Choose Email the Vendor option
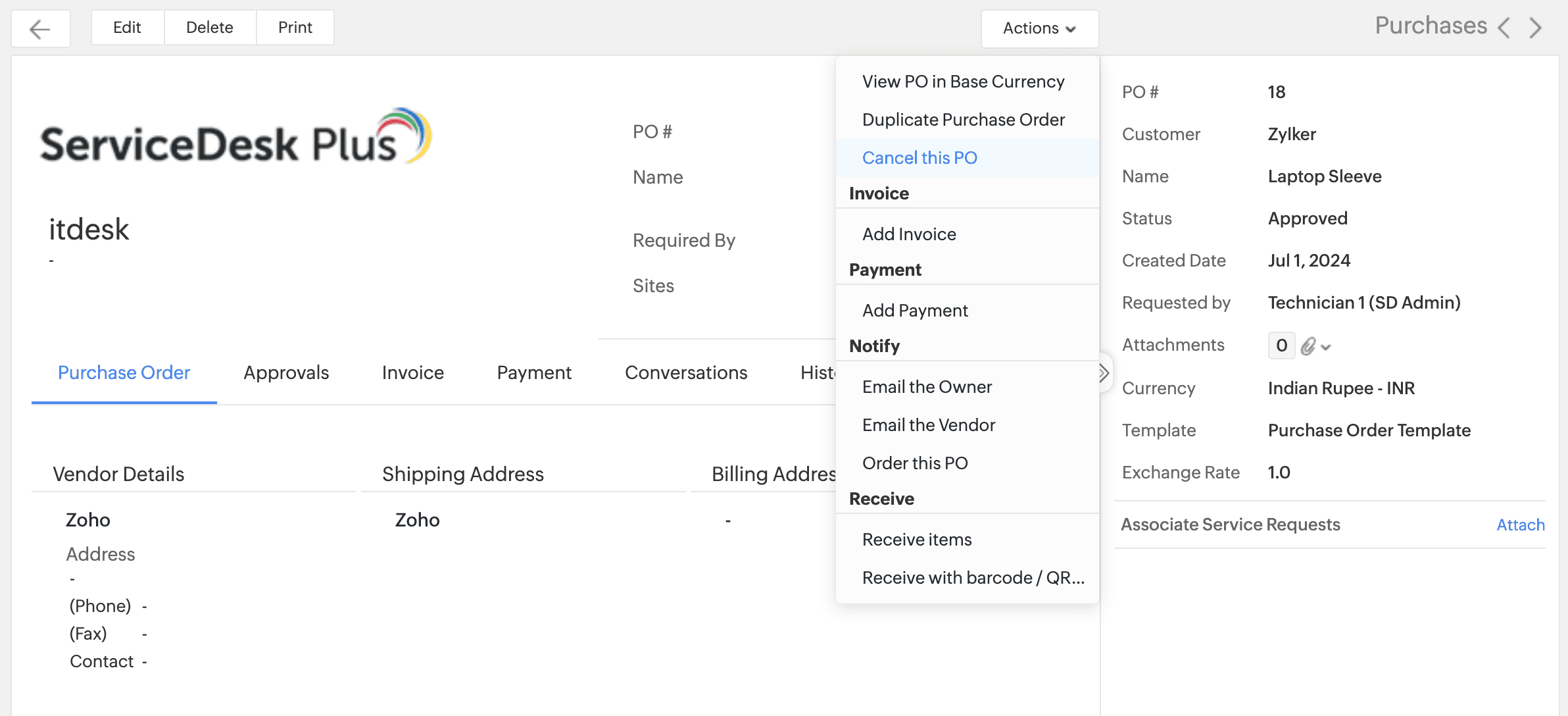The width and height of the screenshot is (1568, 716). point(929,425)
